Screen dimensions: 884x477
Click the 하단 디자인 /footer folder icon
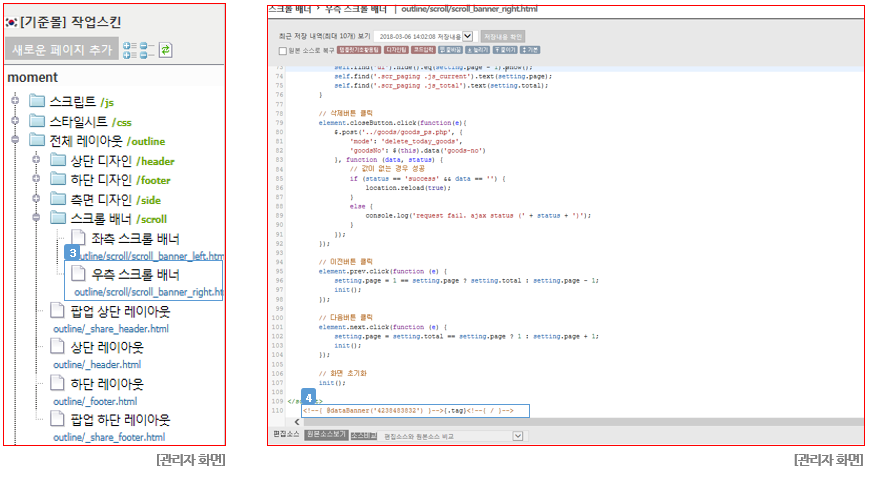(x=58, y=179)
